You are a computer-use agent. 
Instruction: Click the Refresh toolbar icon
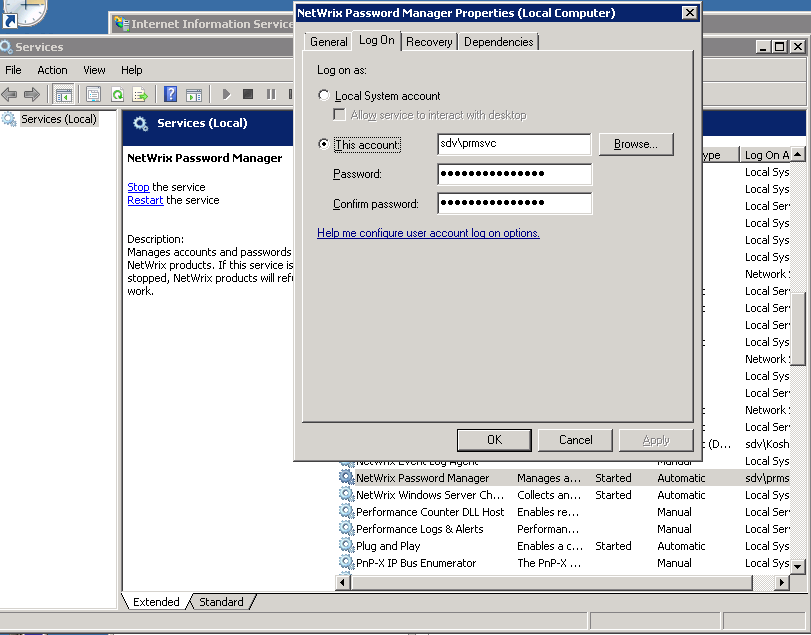tap(117, 94)
